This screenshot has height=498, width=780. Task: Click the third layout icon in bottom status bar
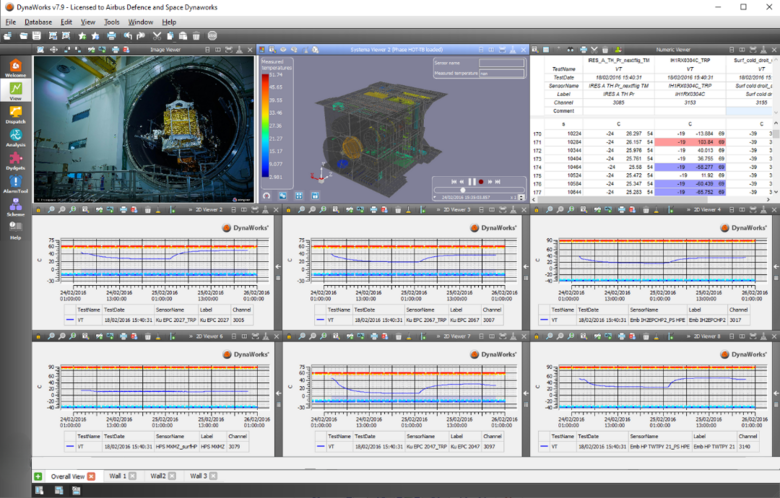pyautogui.click(x=76, y=491)
